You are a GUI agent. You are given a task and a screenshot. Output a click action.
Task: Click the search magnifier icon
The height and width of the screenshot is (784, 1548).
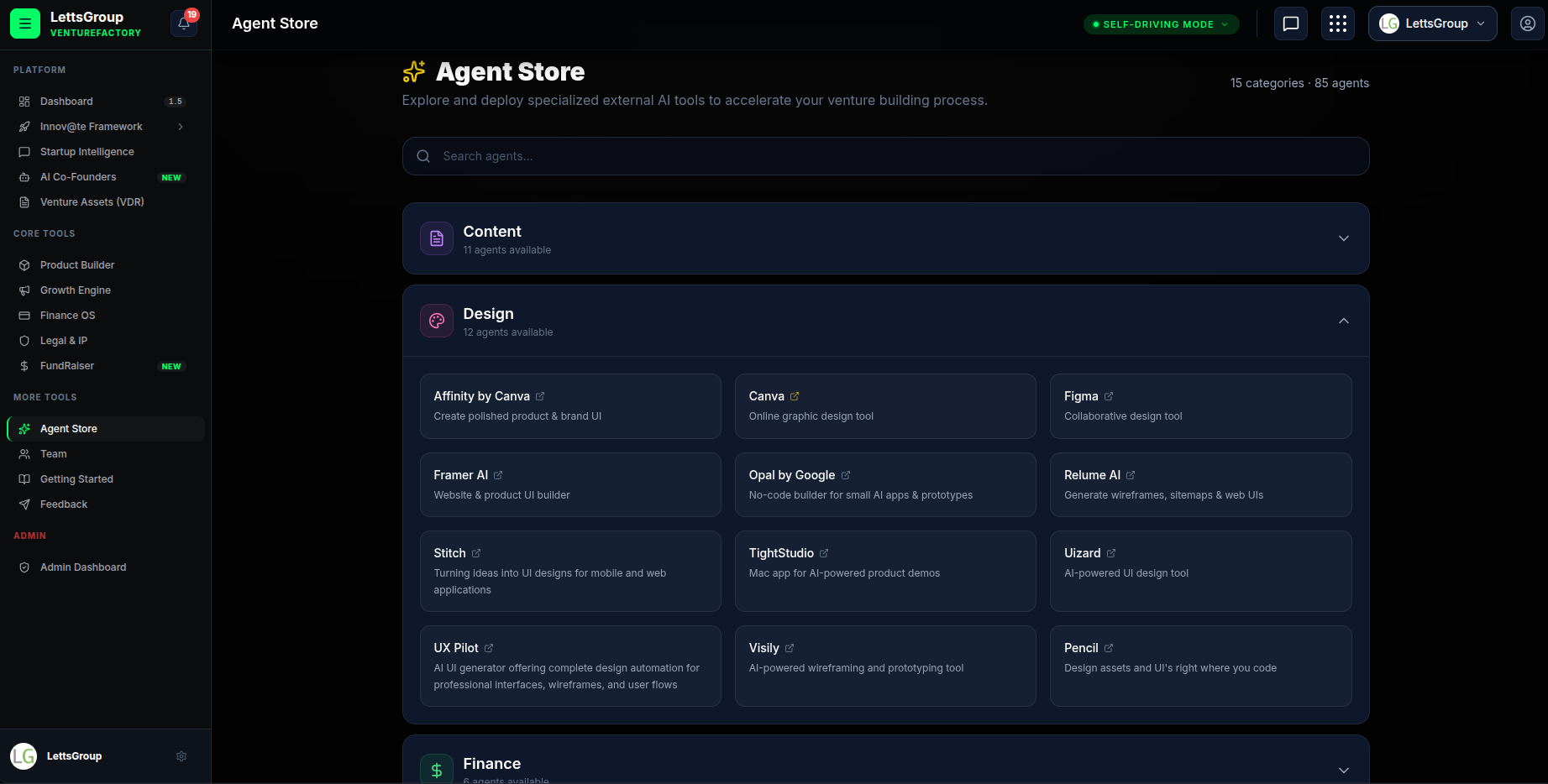pyautogui.click(x=423, y=156)
